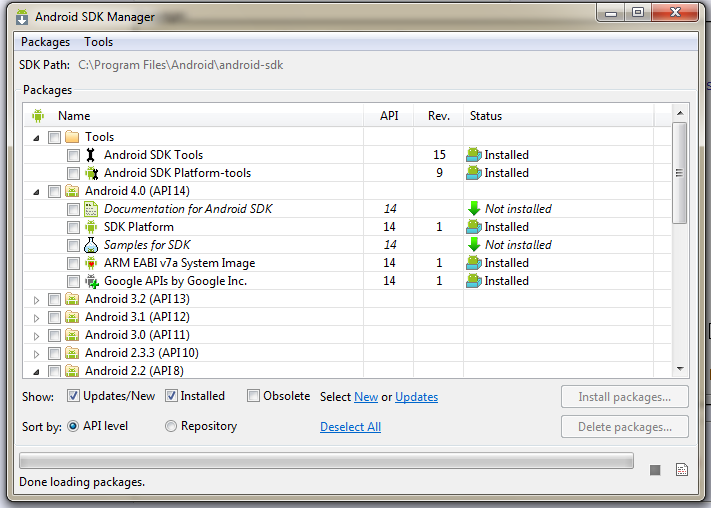Viewport: 711px width, 508px height.
Task: Click the package list scrollbar thumb
Action: click(679, 173)
